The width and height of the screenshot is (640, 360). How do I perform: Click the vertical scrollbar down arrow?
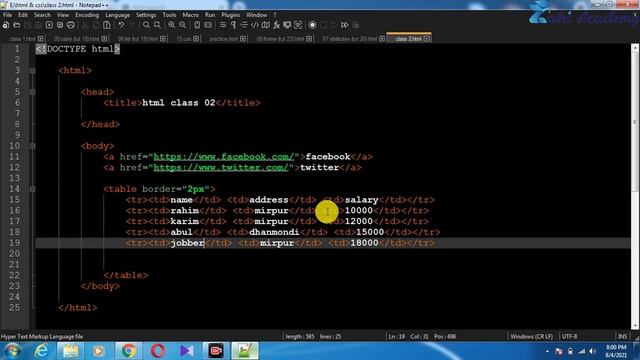pos(635,326)
